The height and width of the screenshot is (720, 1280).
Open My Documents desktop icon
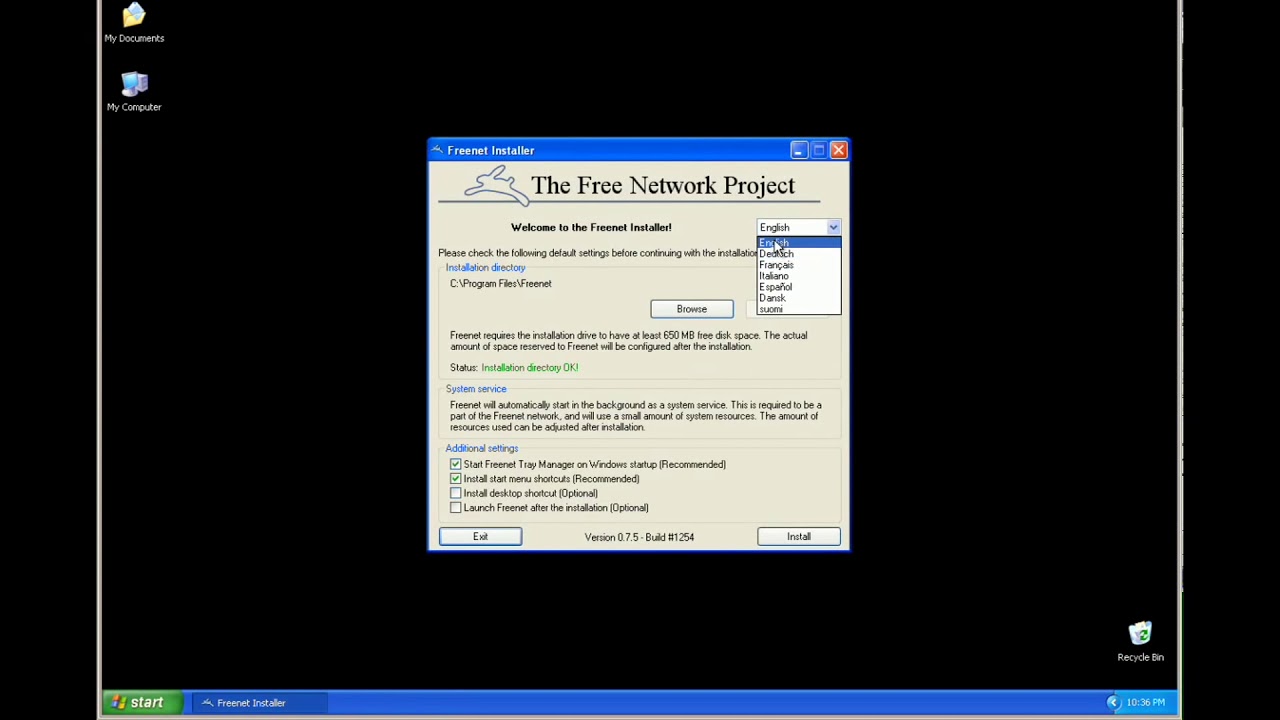[134, 23]
